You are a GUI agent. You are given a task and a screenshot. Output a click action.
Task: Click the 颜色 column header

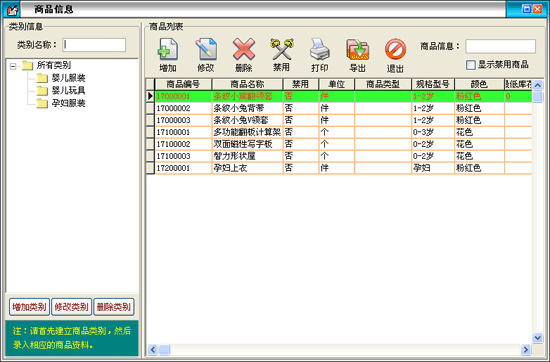[479, 84]
